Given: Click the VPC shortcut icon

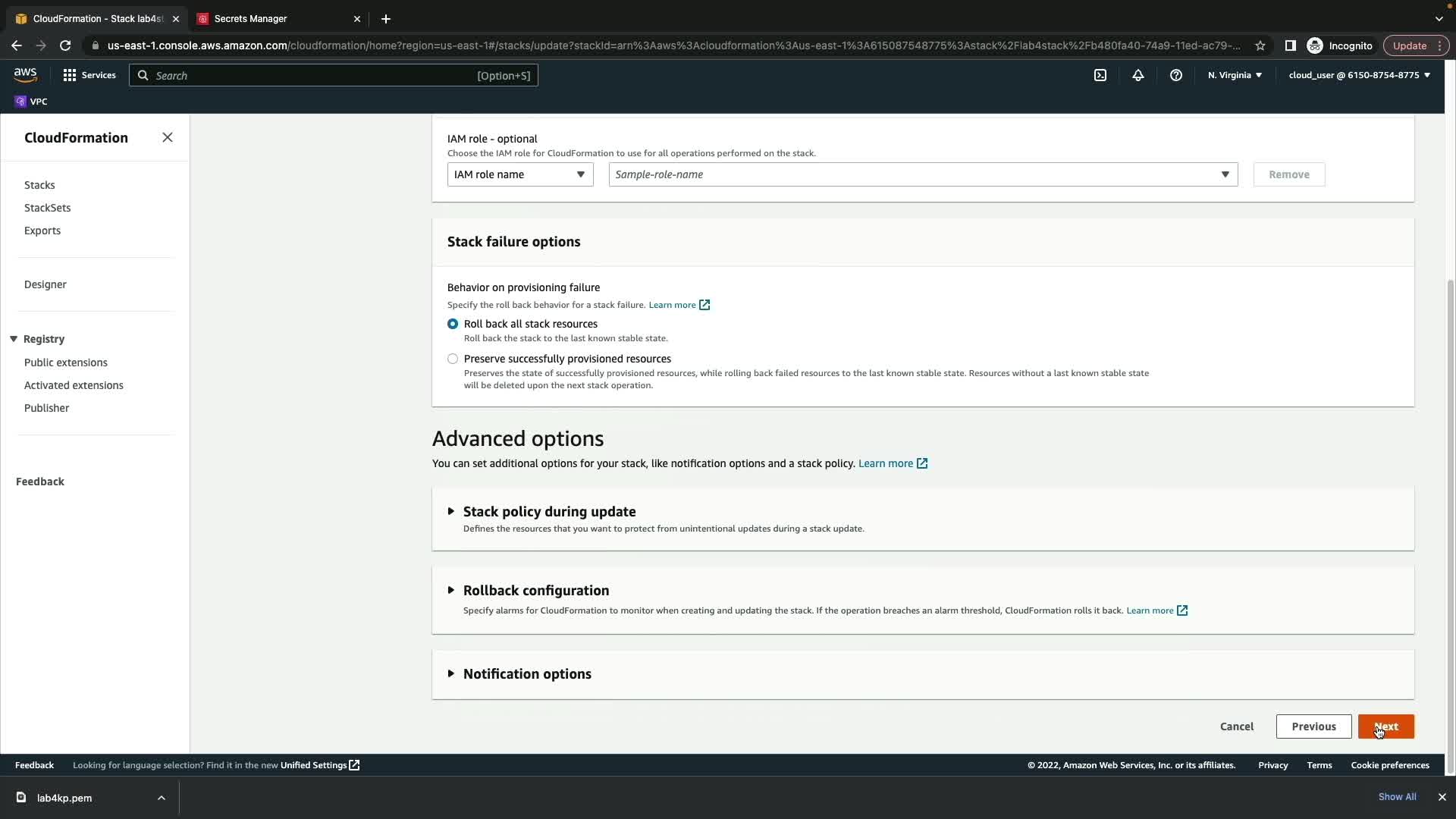Looking at the screenshot, I should click(21, 102).
